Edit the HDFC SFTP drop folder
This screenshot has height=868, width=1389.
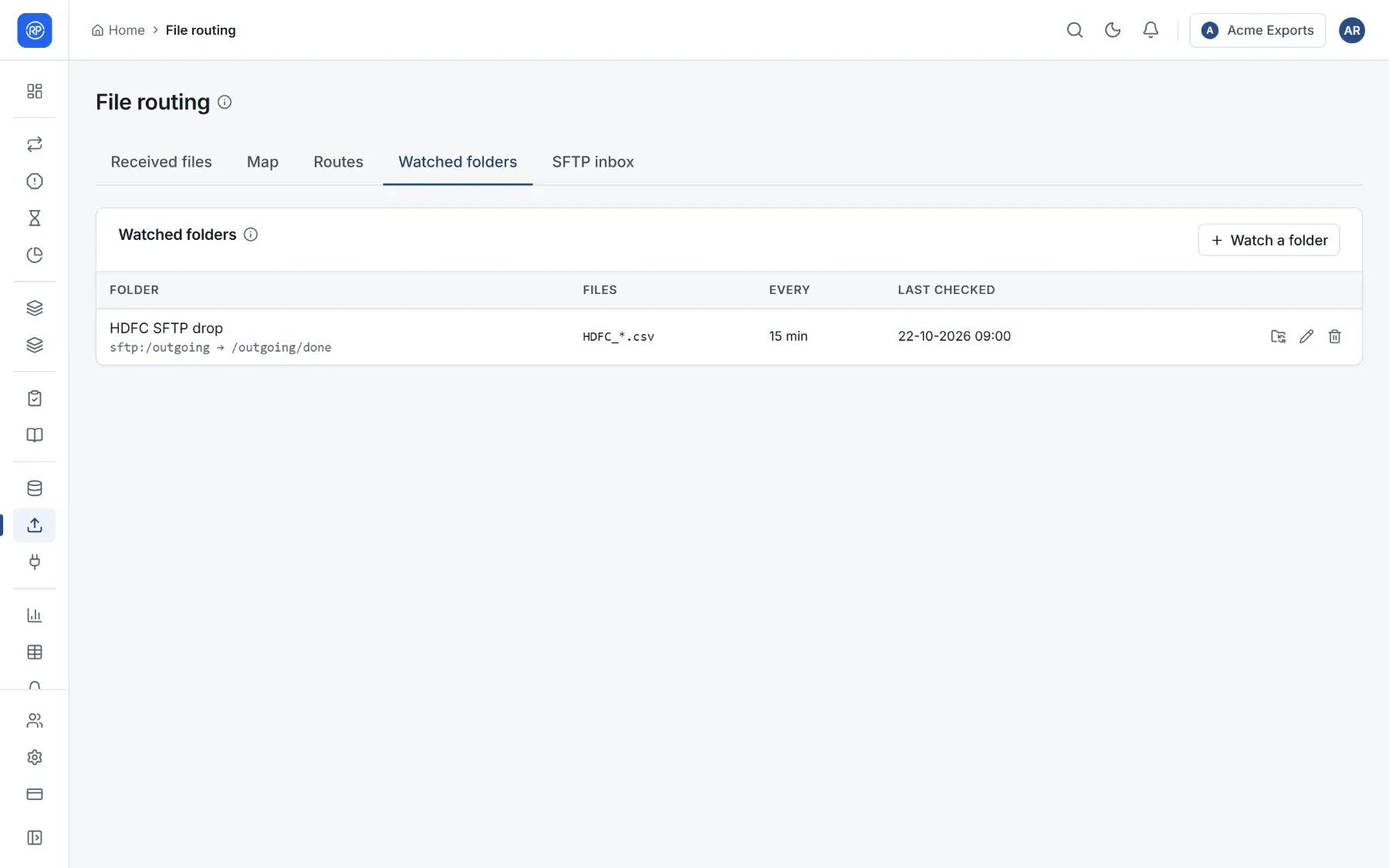tap(1306, 336)
